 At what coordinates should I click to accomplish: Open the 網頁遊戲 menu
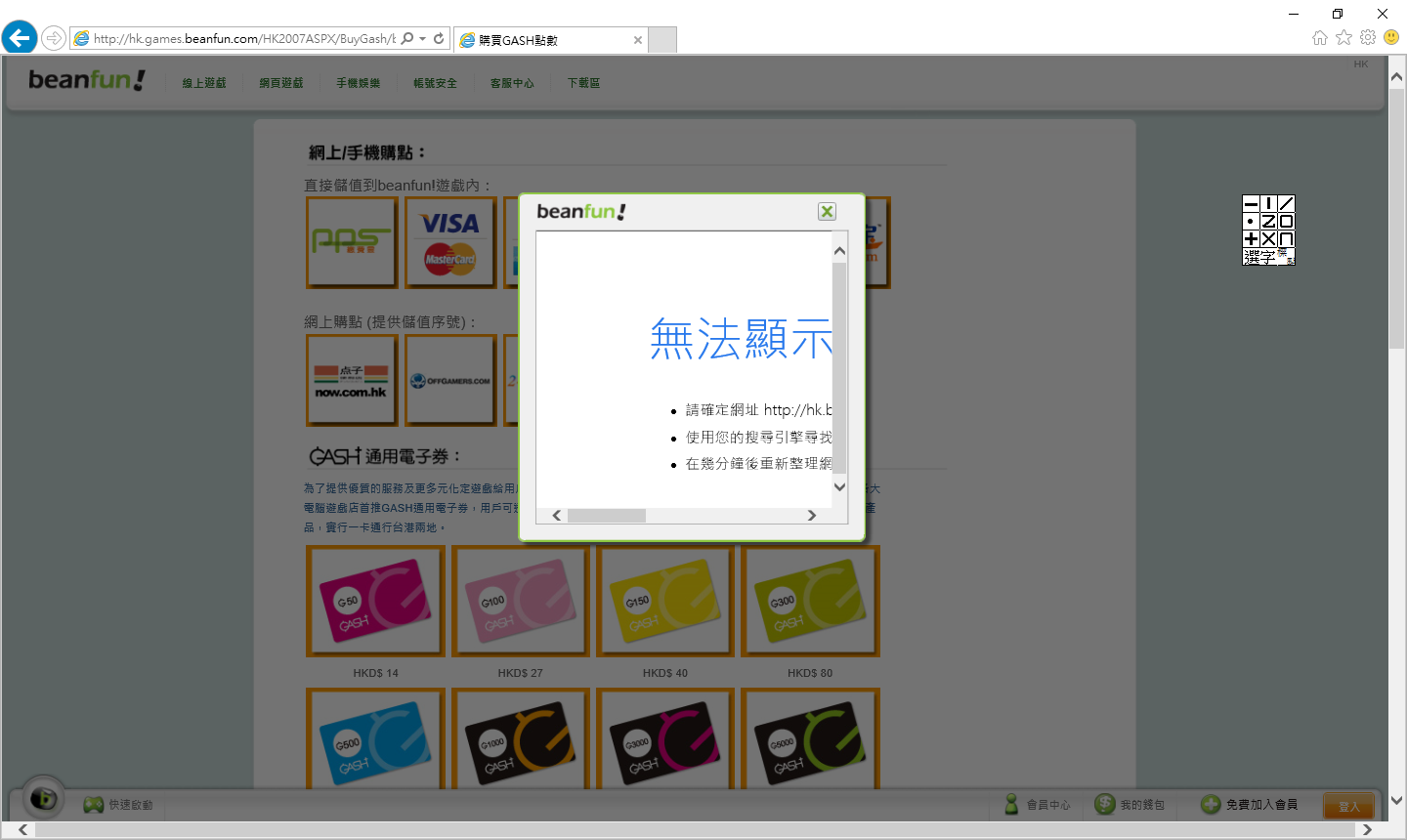281,83
